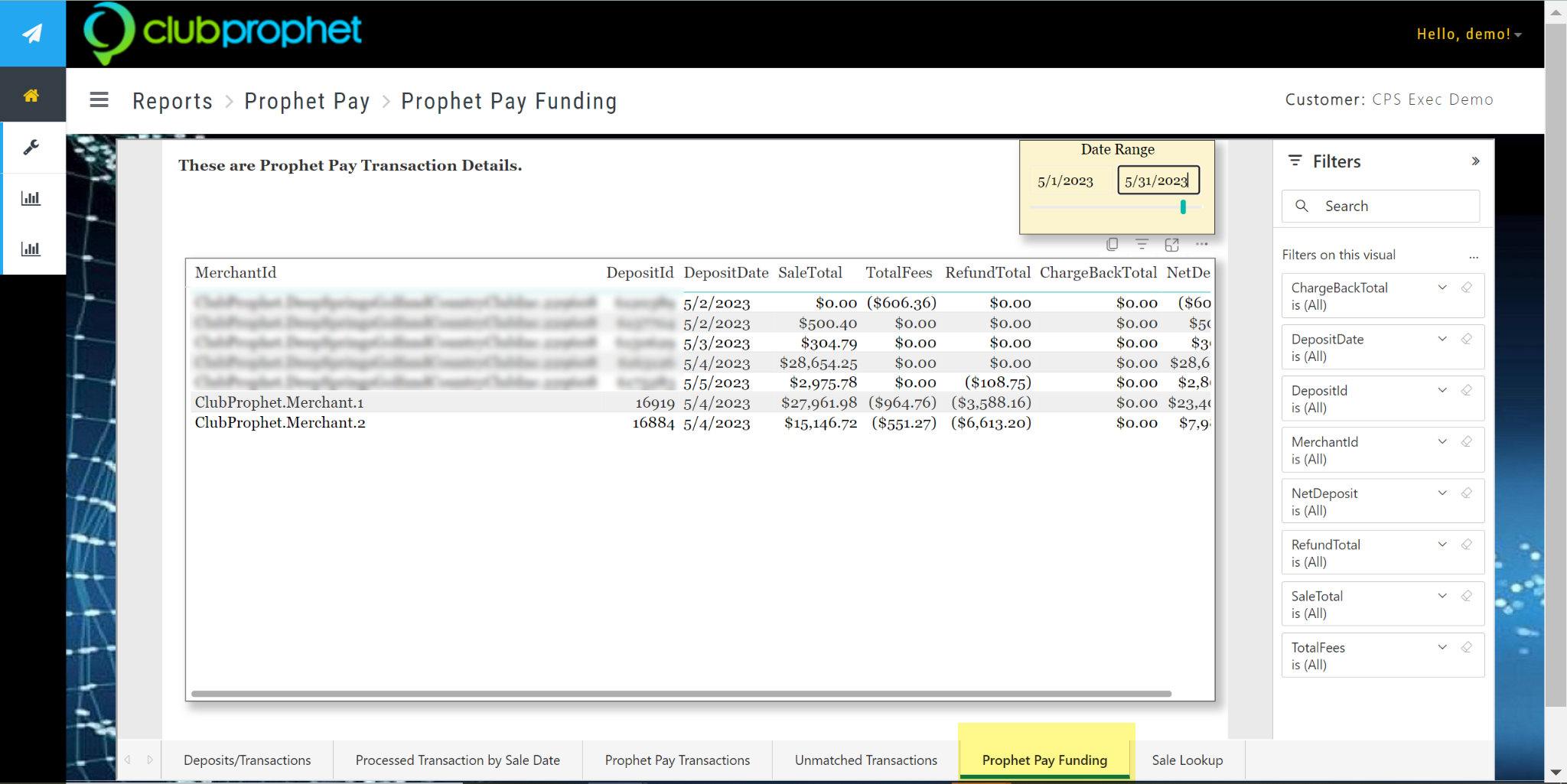Viewport: 1567px width, 784px height.
Task: Collapse the Filters pane with double chevron
Action: tap(1476, 161)
